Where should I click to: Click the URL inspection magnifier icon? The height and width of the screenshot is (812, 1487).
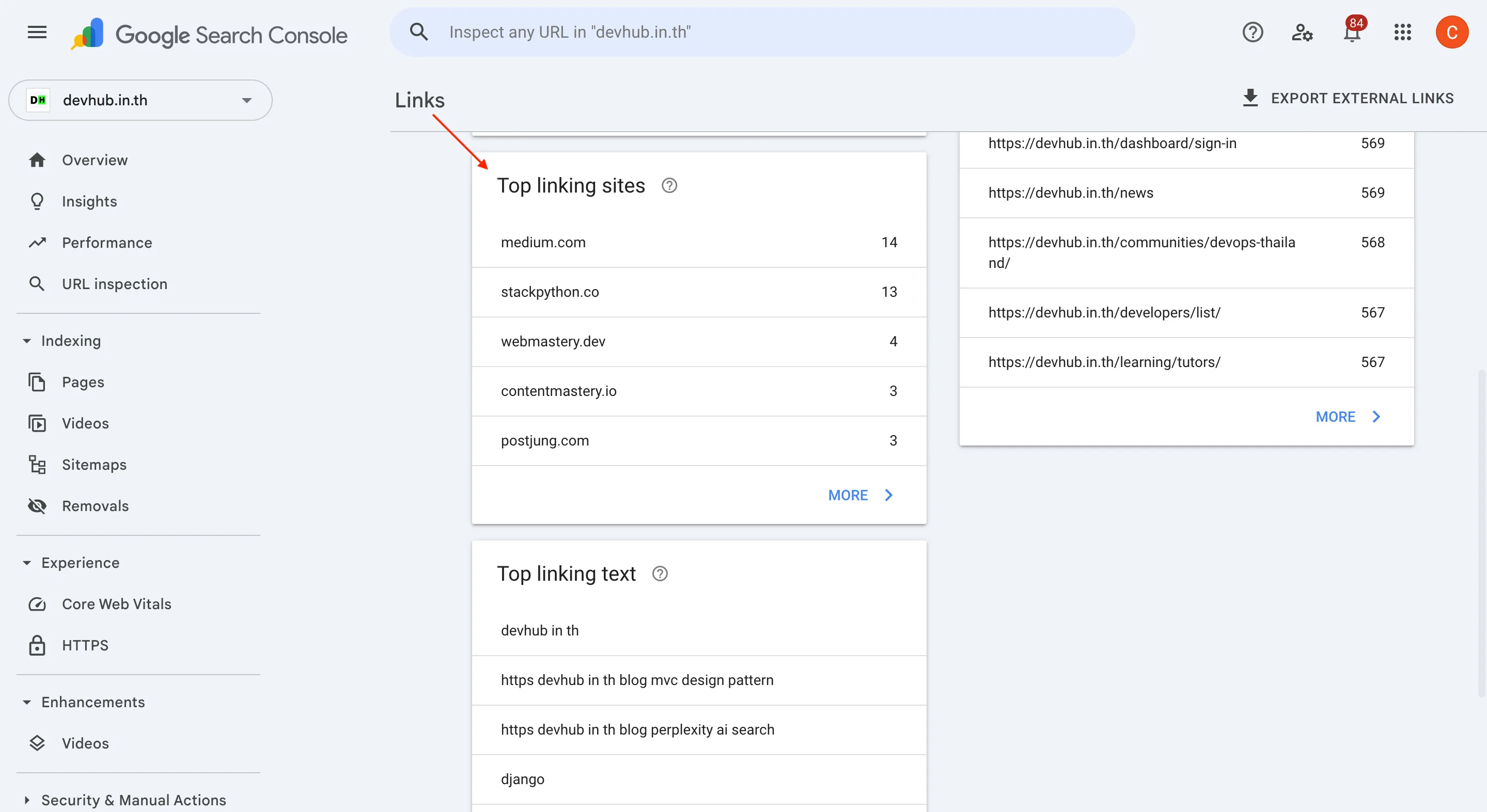37,283
